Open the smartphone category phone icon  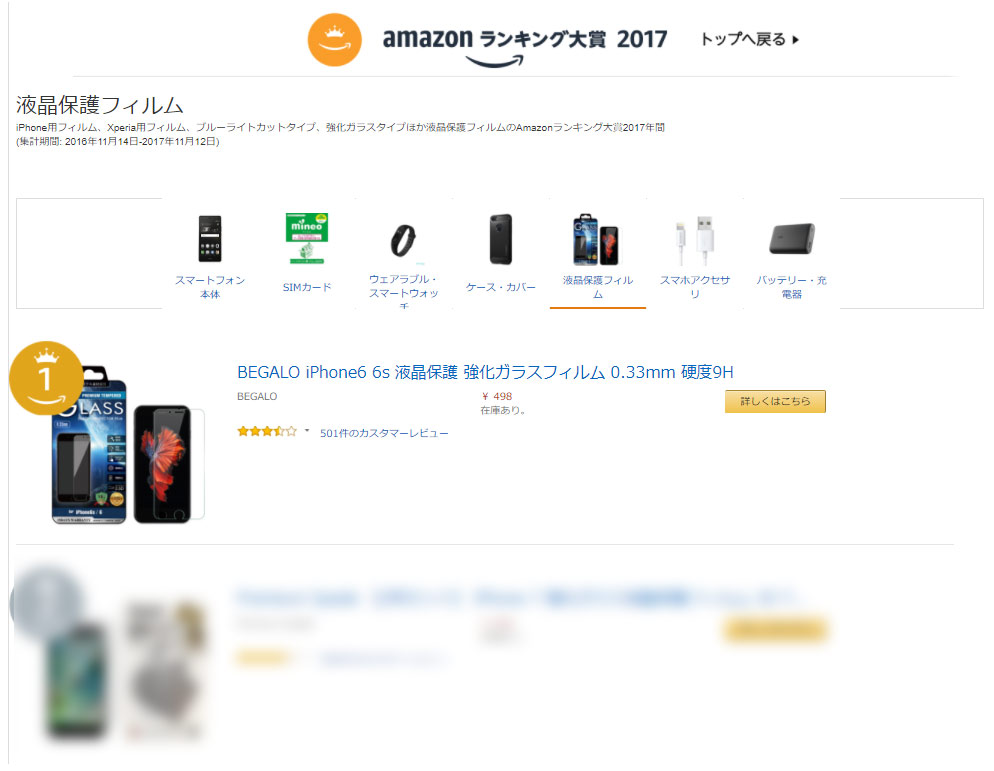coord(210,239)
